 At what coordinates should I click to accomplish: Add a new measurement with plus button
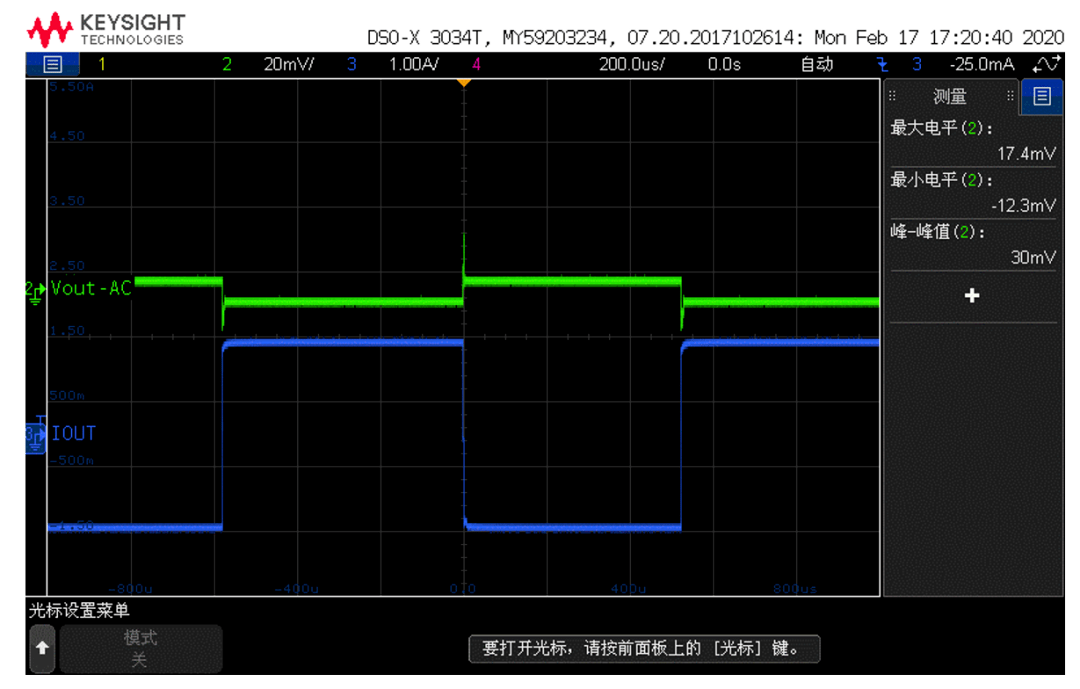972,296
